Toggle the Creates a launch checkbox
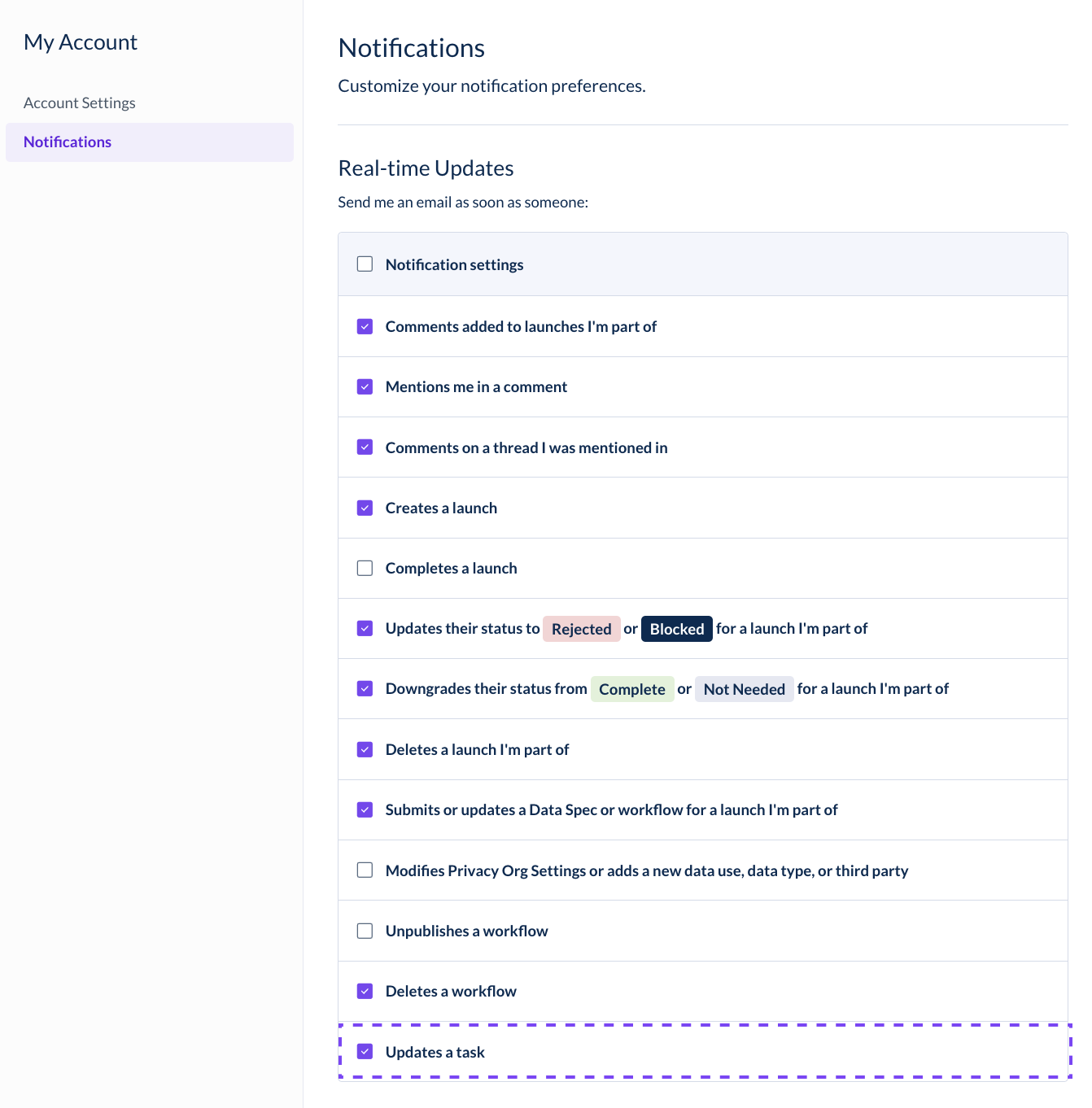The image size is (1092, 1108). point(365,508)
